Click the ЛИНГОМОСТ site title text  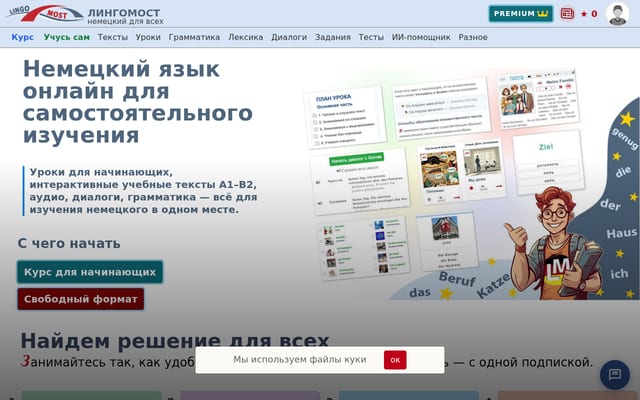124,13
